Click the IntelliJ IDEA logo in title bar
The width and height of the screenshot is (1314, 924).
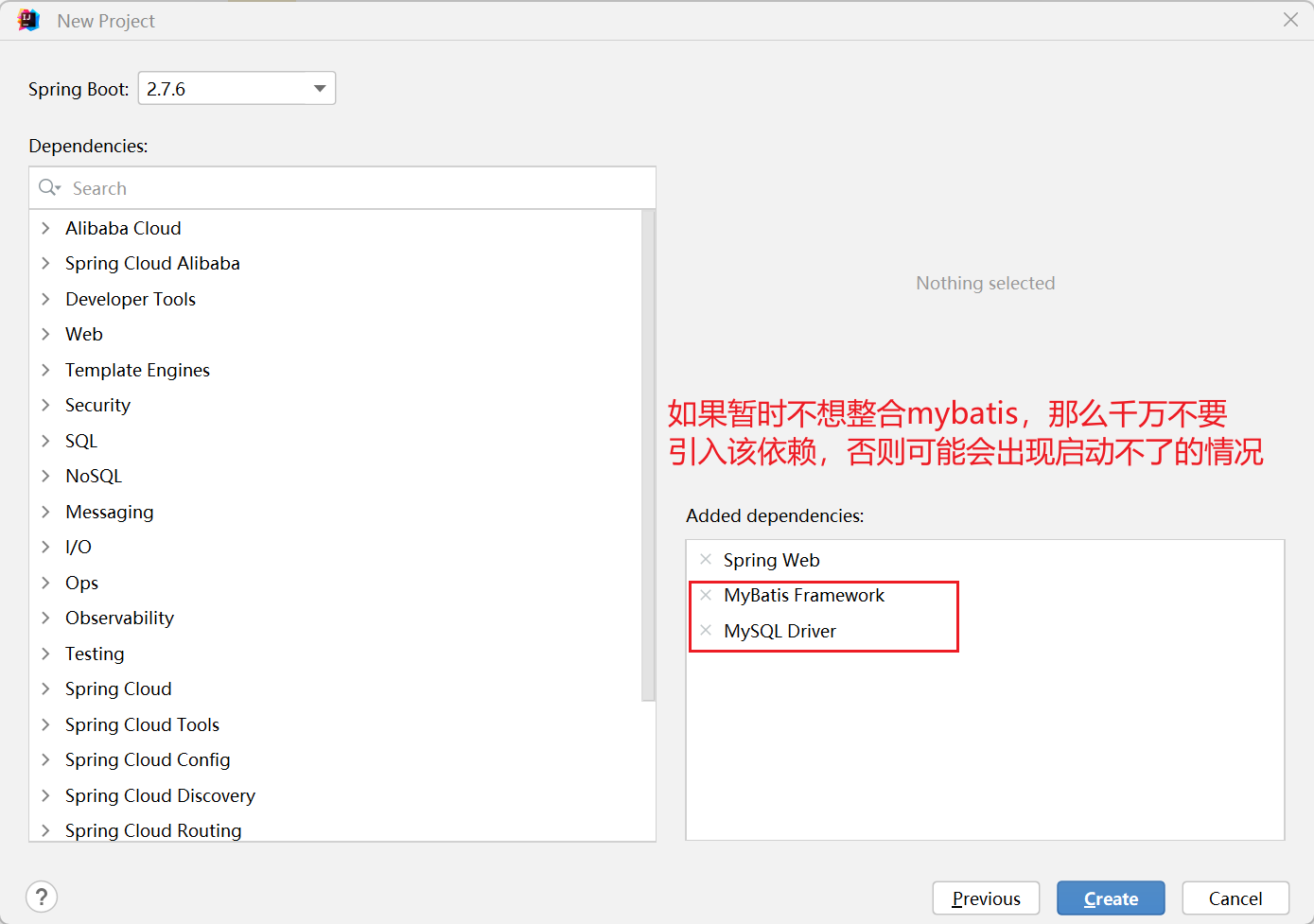click(28, 20)
